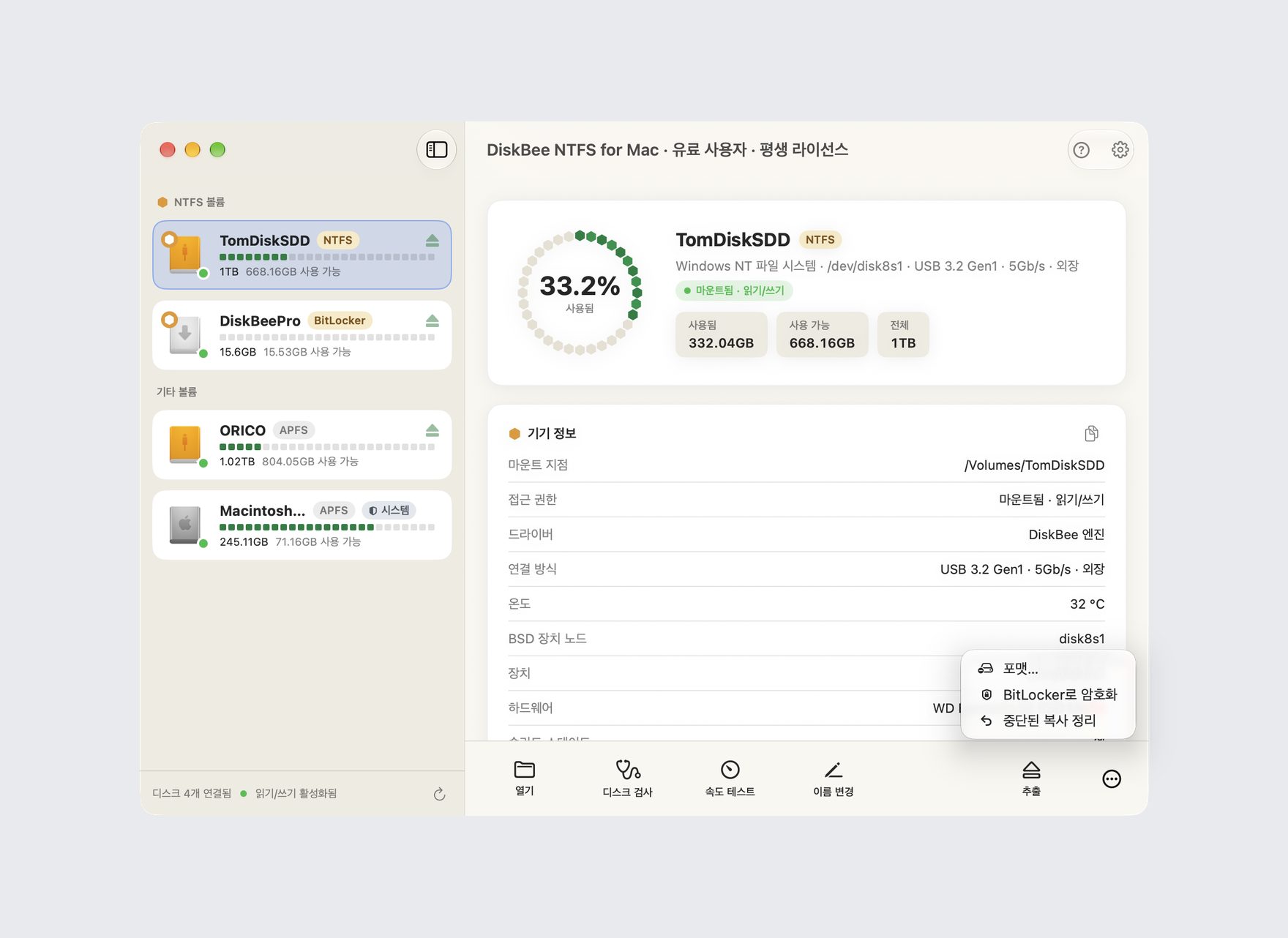Click the /Volumes/TomDiskSDD mount point value

(1034, 465)
